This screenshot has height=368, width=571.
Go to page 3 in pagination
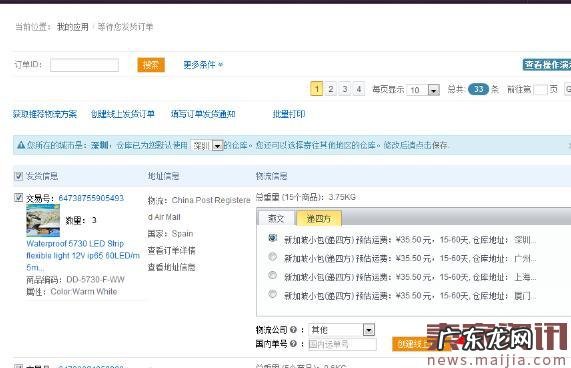(344, 89)
